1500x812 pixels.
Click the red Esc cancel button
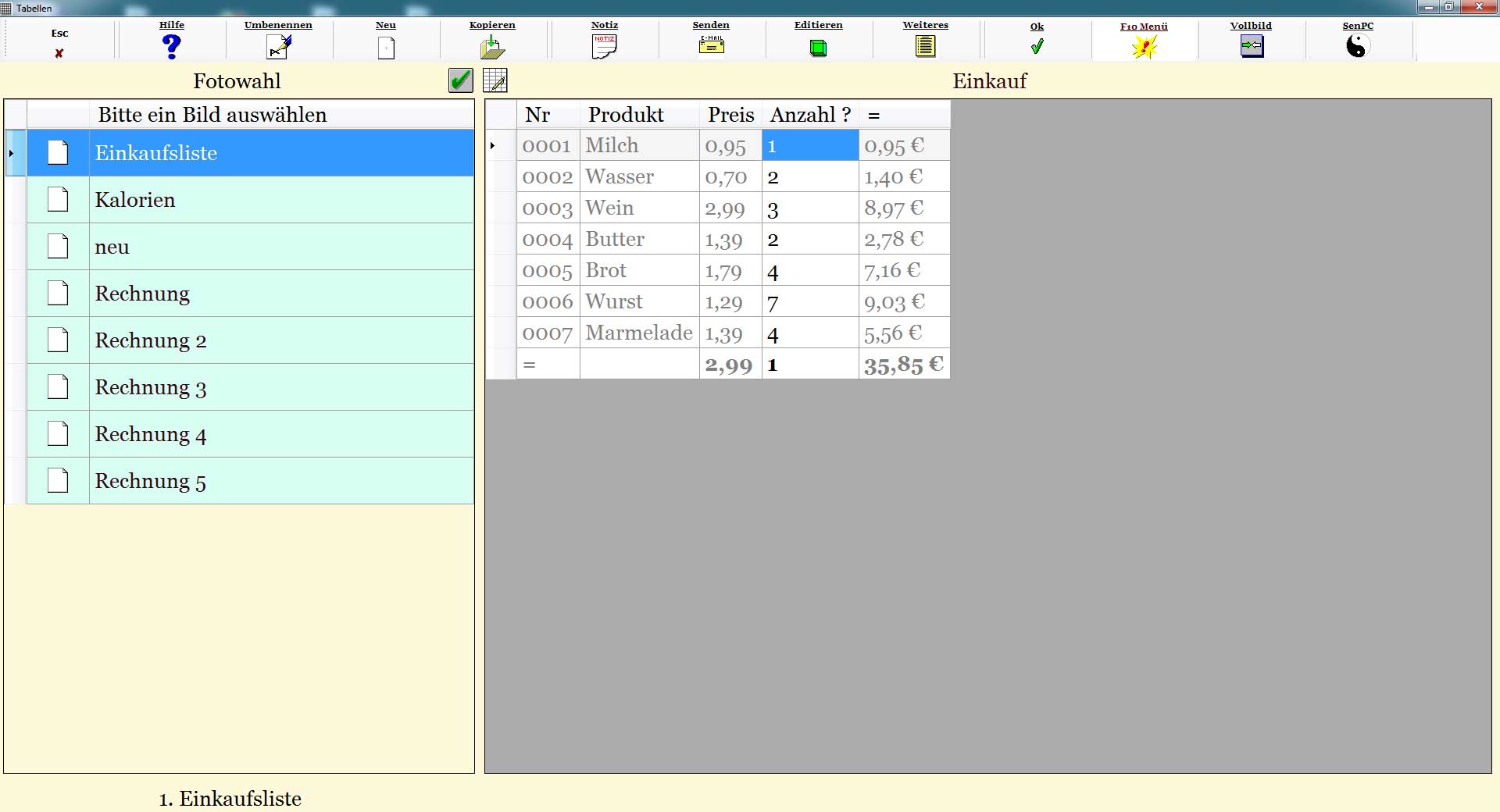click(x=59, y=52)
